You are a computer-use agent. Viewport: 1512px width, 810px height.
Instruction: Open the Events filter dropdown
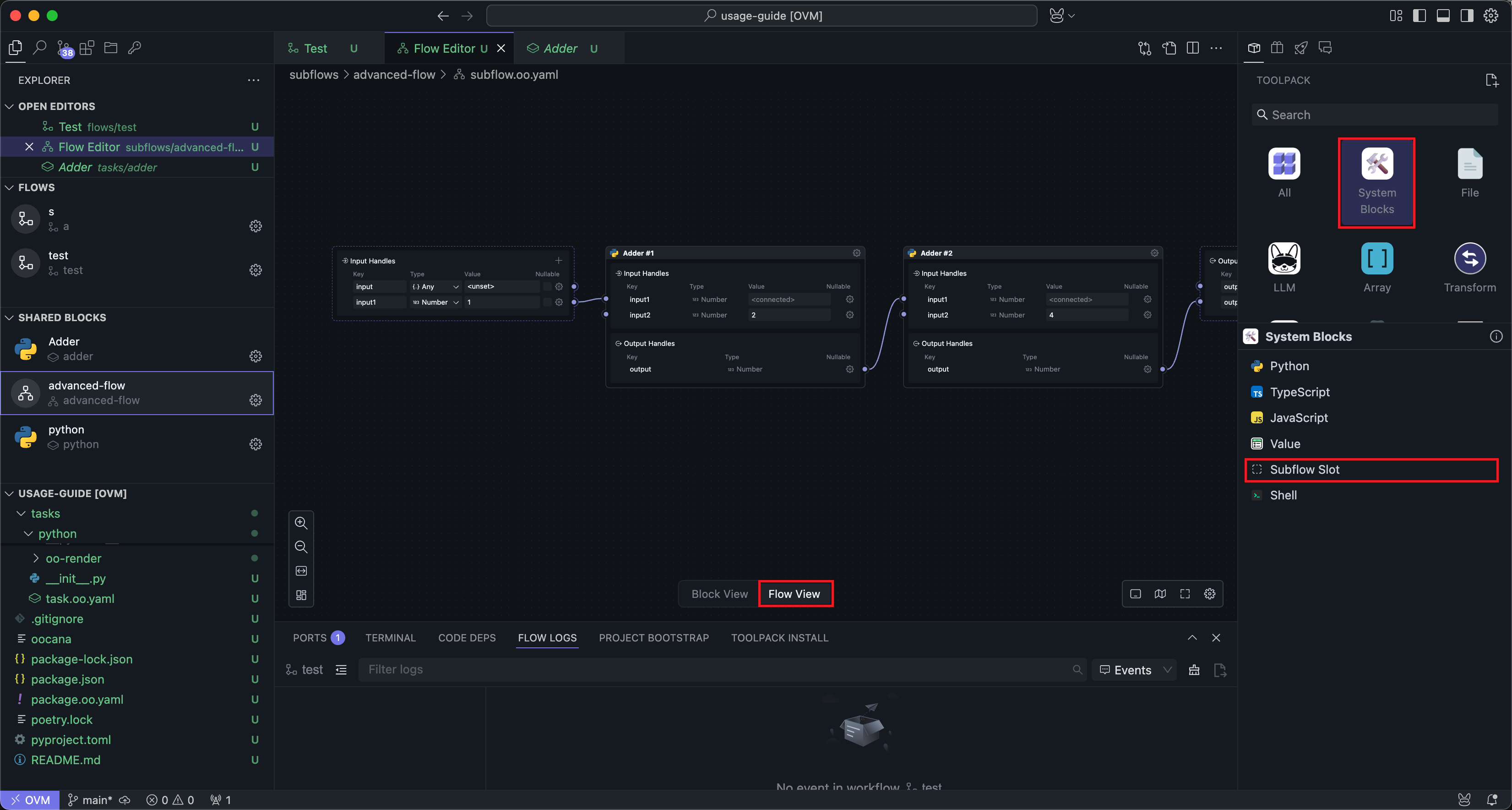coord(1134,670)
